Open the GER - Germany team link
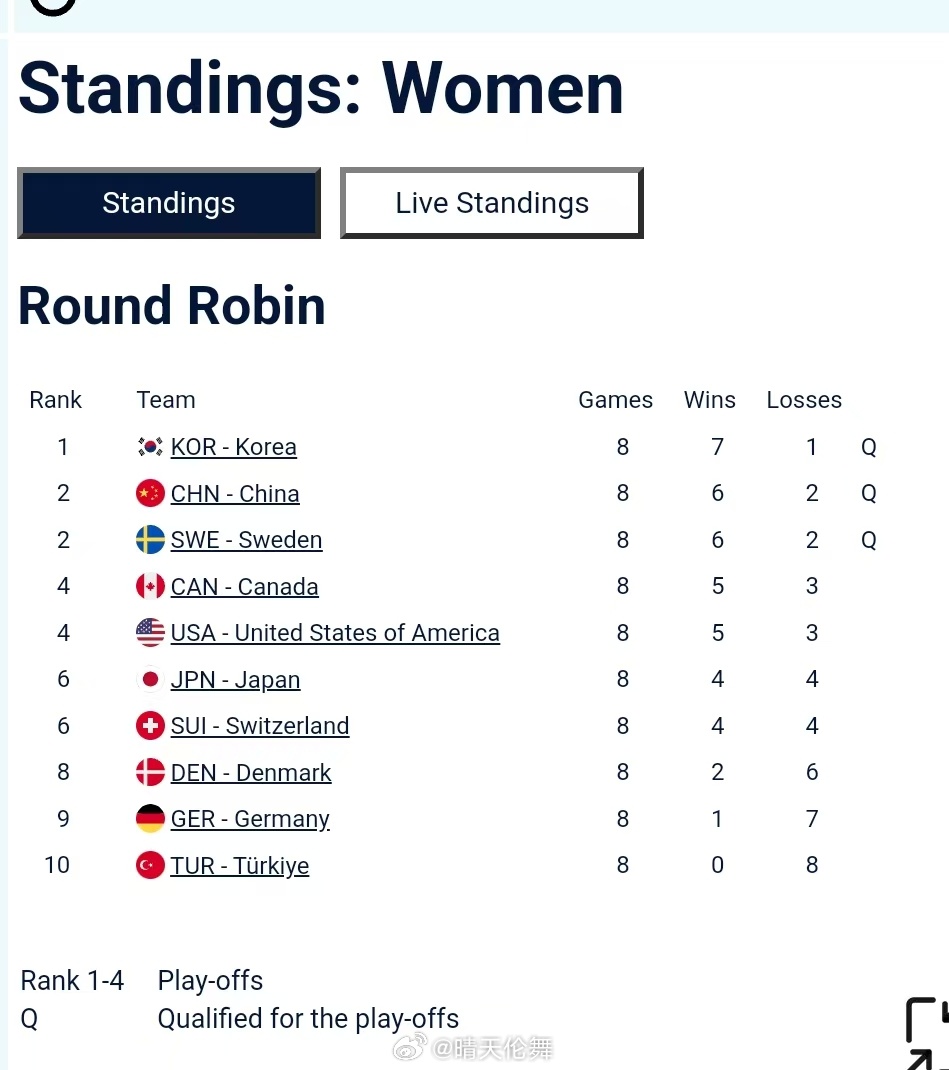The height and width of the screenshot is (1070, 949). [x=250, y=820]
